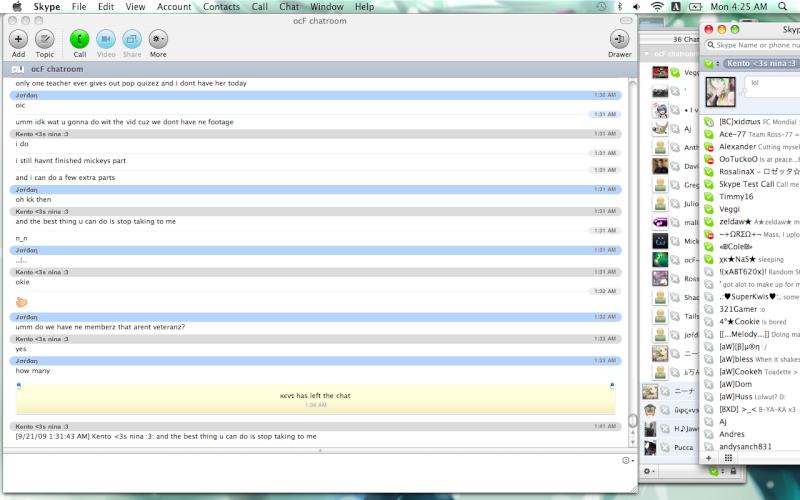Click the Spotlight search icon

coord(783,7)
